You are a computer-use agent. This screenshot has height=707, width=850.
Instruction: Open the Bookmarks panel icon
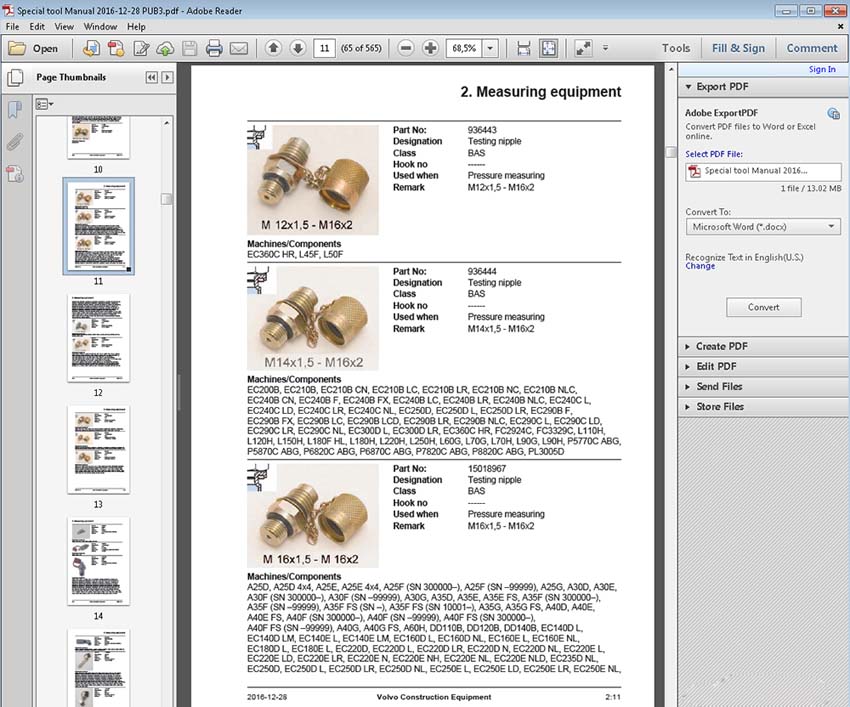[15, 110]
